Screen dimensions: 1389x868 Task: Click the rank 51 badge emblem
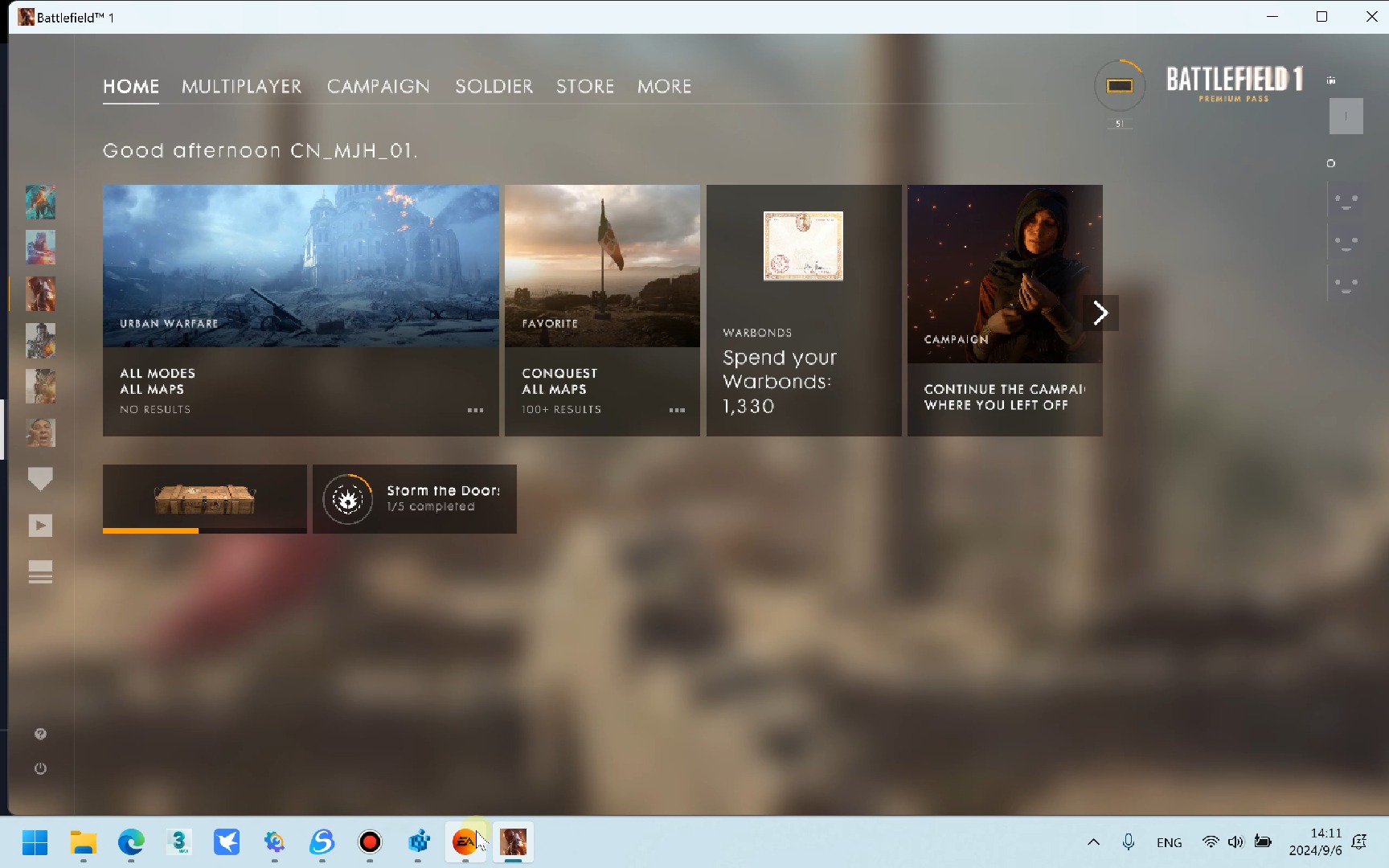coord(1120,86)
